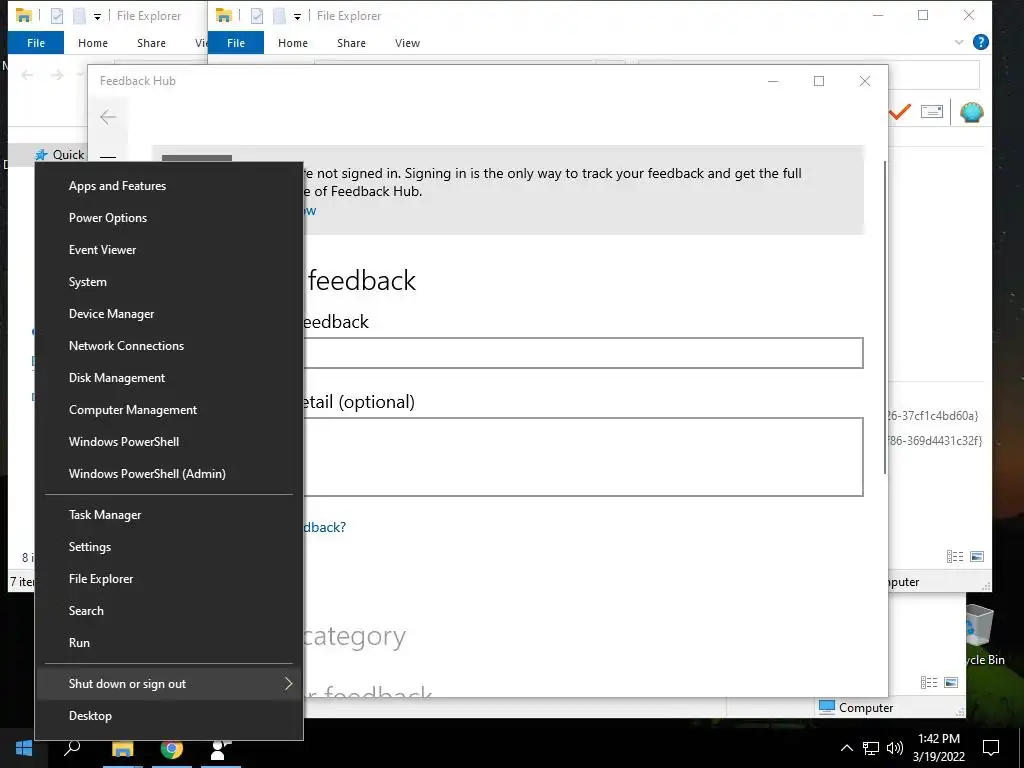Open quick access toolbar dropdown in right explorer

pos(297,16)
